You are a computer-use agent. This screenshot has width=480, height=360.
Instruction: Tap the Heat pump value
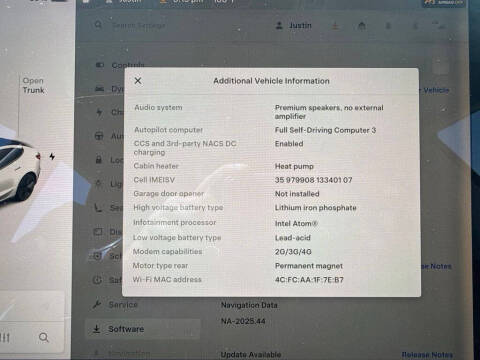(x=294, y=166)
